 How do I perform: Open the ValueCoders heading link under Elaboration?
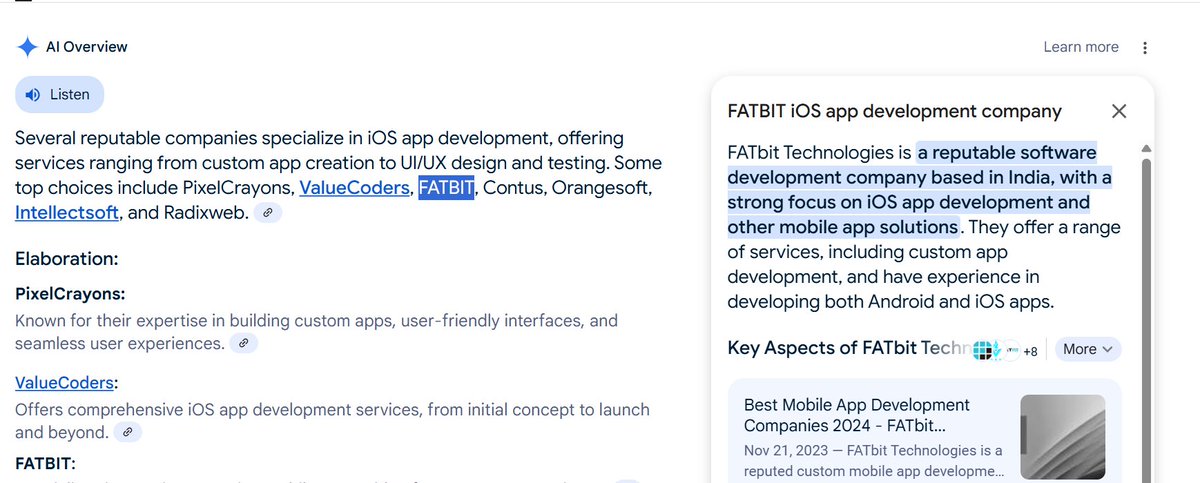pyautogui.click(x=64, y=383)
